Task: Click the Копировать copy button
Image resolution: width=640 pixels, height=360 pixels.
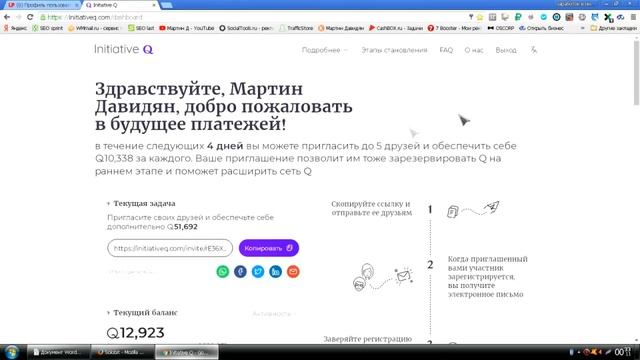Action: [269, 248]
